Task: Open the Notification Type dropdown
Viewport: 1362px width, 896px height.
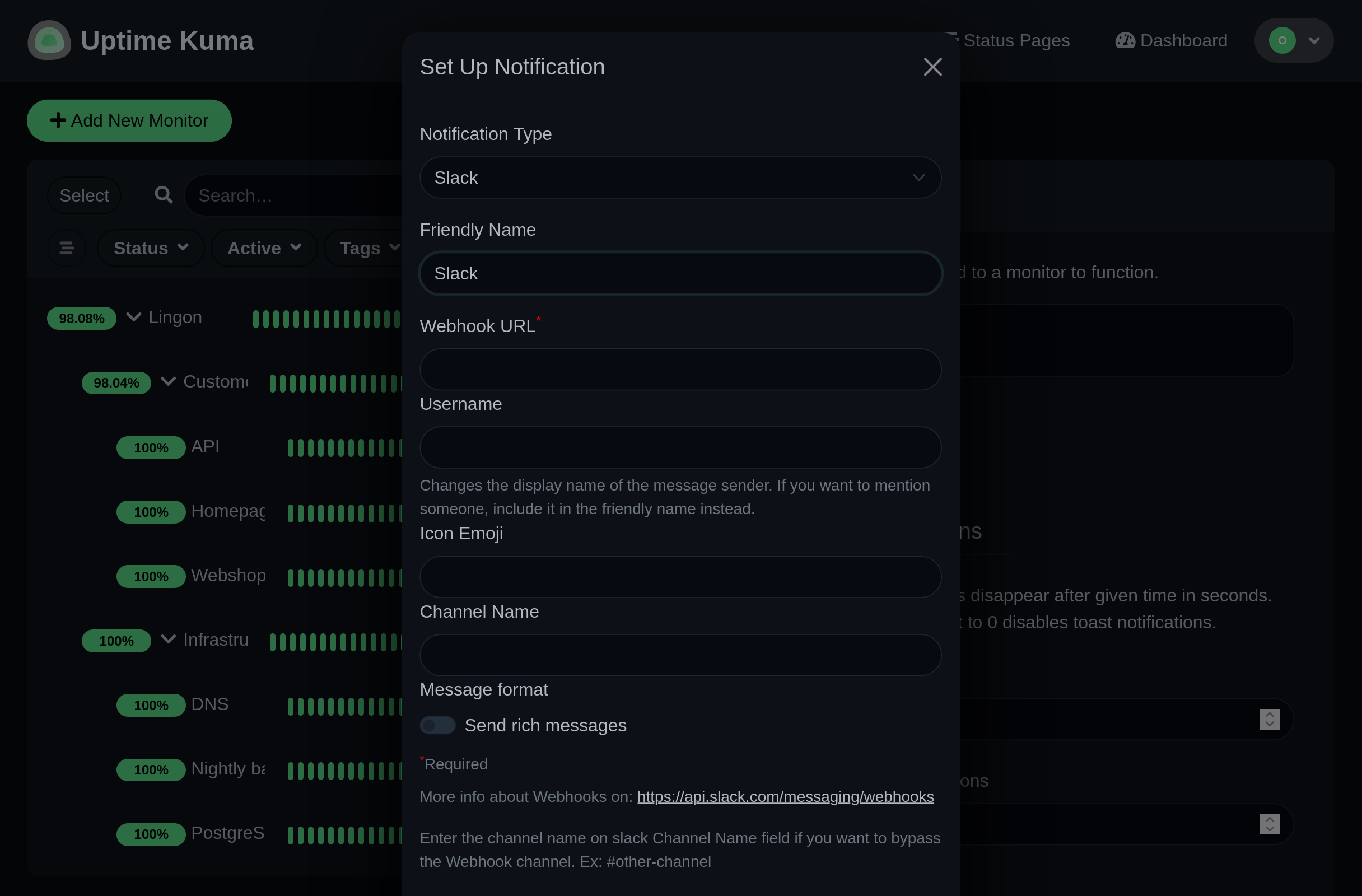Action: pos(680,178)
